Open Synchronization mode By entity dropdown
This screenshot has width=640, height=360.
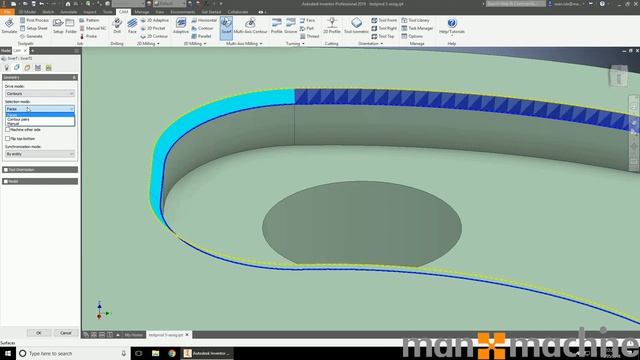point(40,154)
